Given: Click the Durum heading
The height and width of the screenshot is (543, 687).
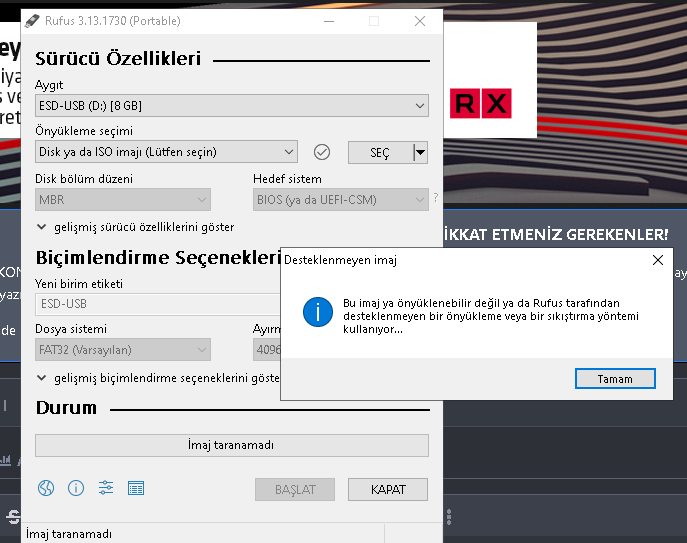Looking at the screenshot, I should click(x=67, y=408).
